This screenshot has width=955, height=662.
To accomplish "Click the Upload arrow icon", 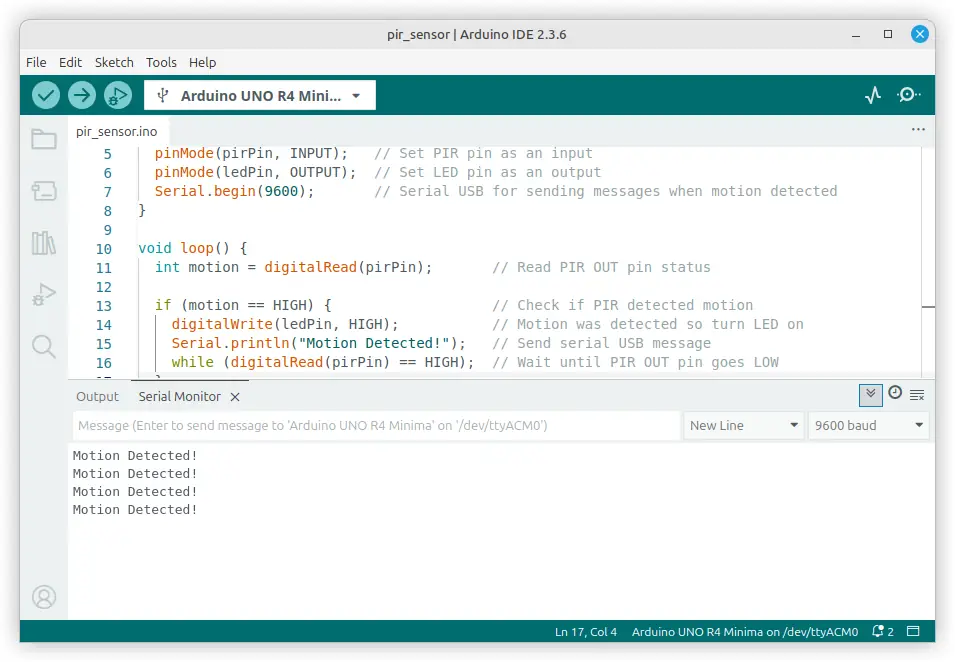I will 81,94.
